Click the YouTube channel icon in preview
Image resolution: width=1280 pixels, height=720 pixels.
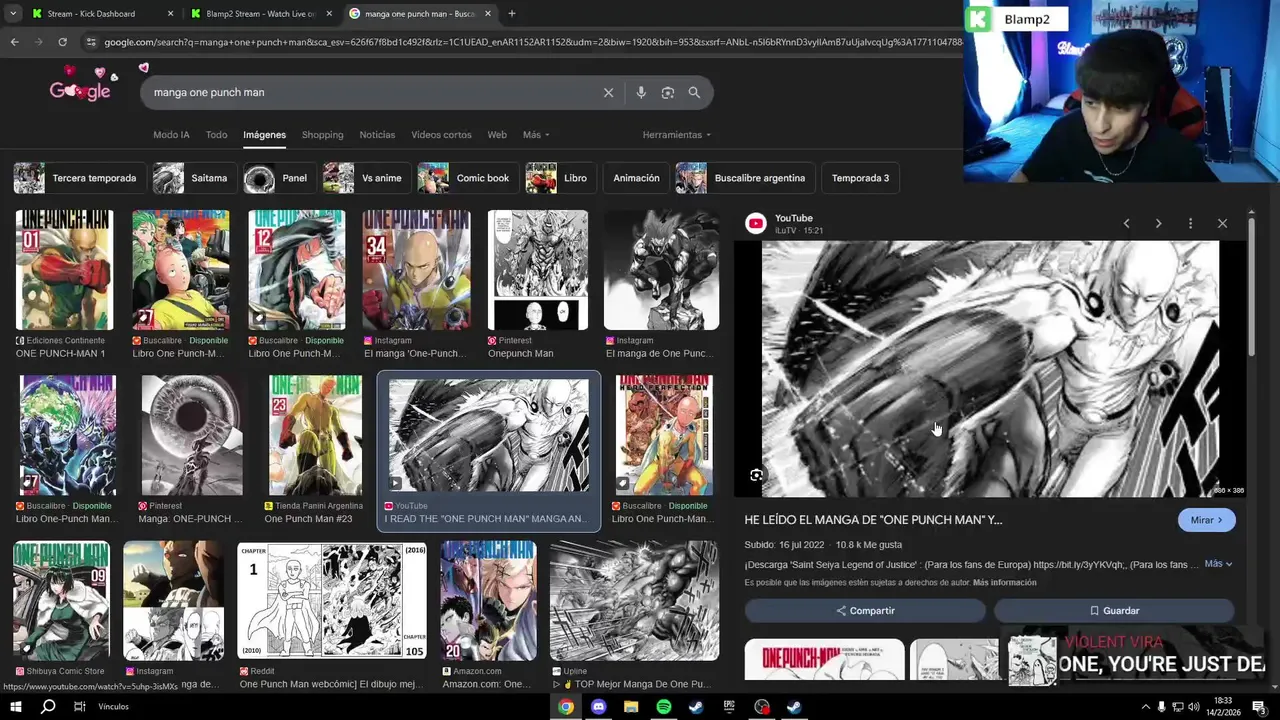(756, 223)
